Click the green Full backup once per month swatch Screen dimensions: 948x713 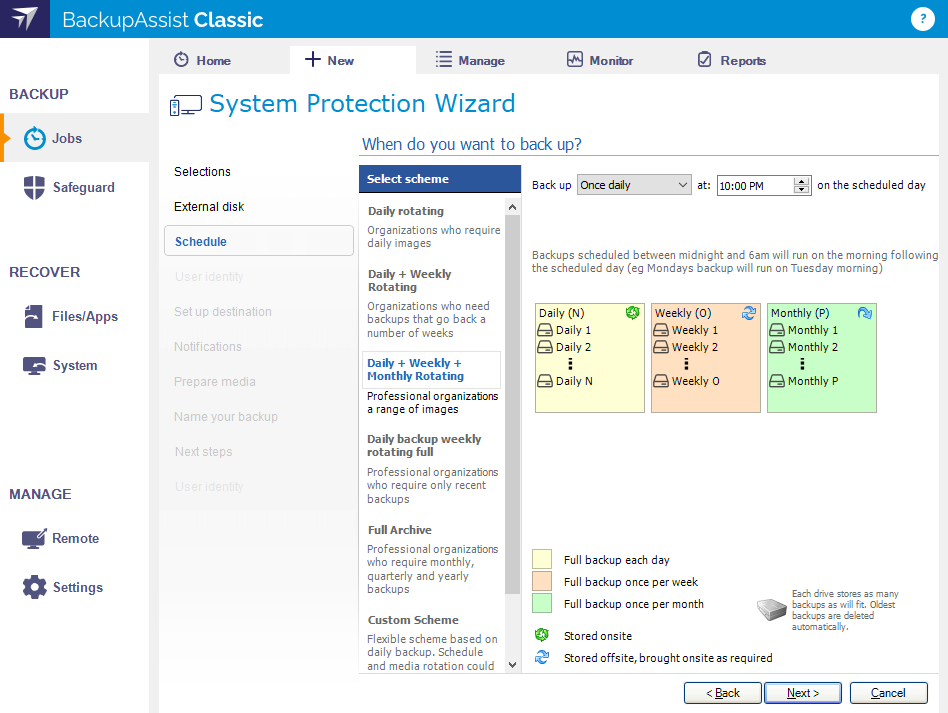point(542,604)
